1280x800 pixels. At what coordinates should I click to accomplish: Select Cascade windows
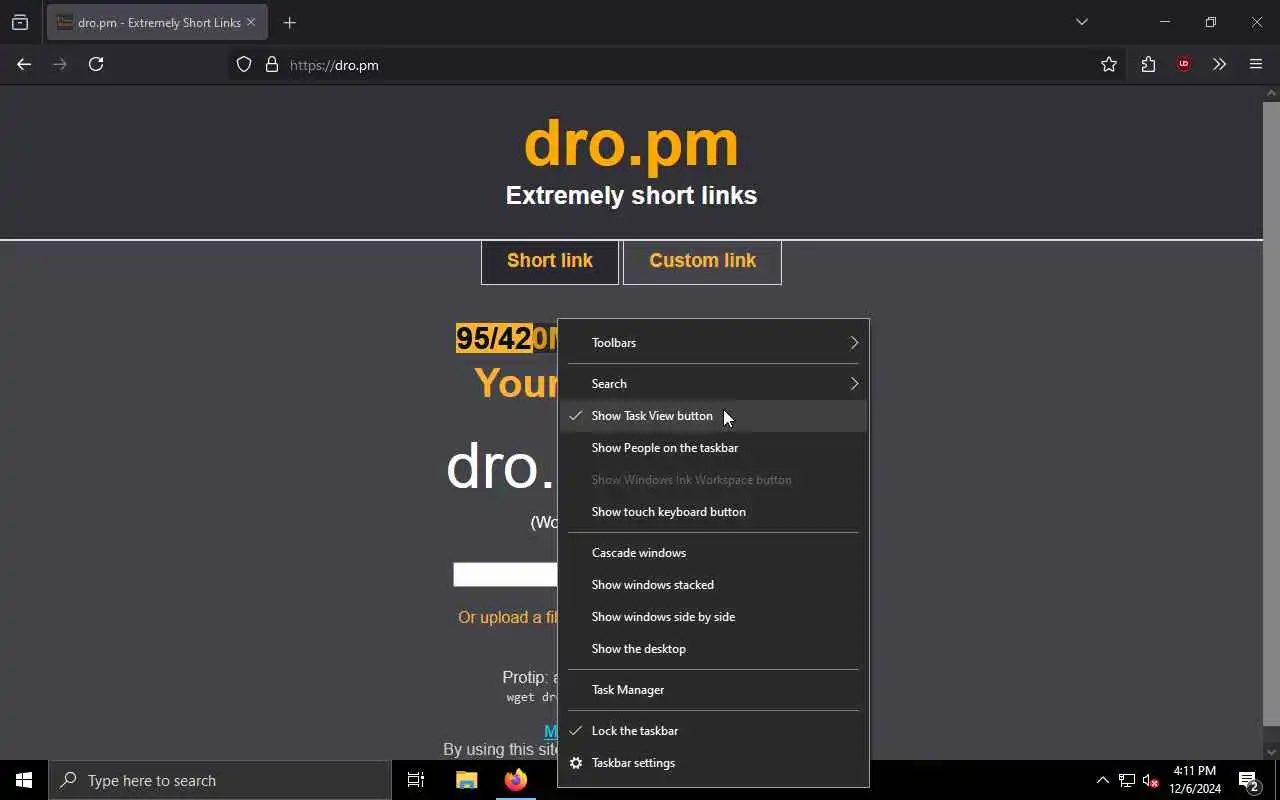pos(713,553)
